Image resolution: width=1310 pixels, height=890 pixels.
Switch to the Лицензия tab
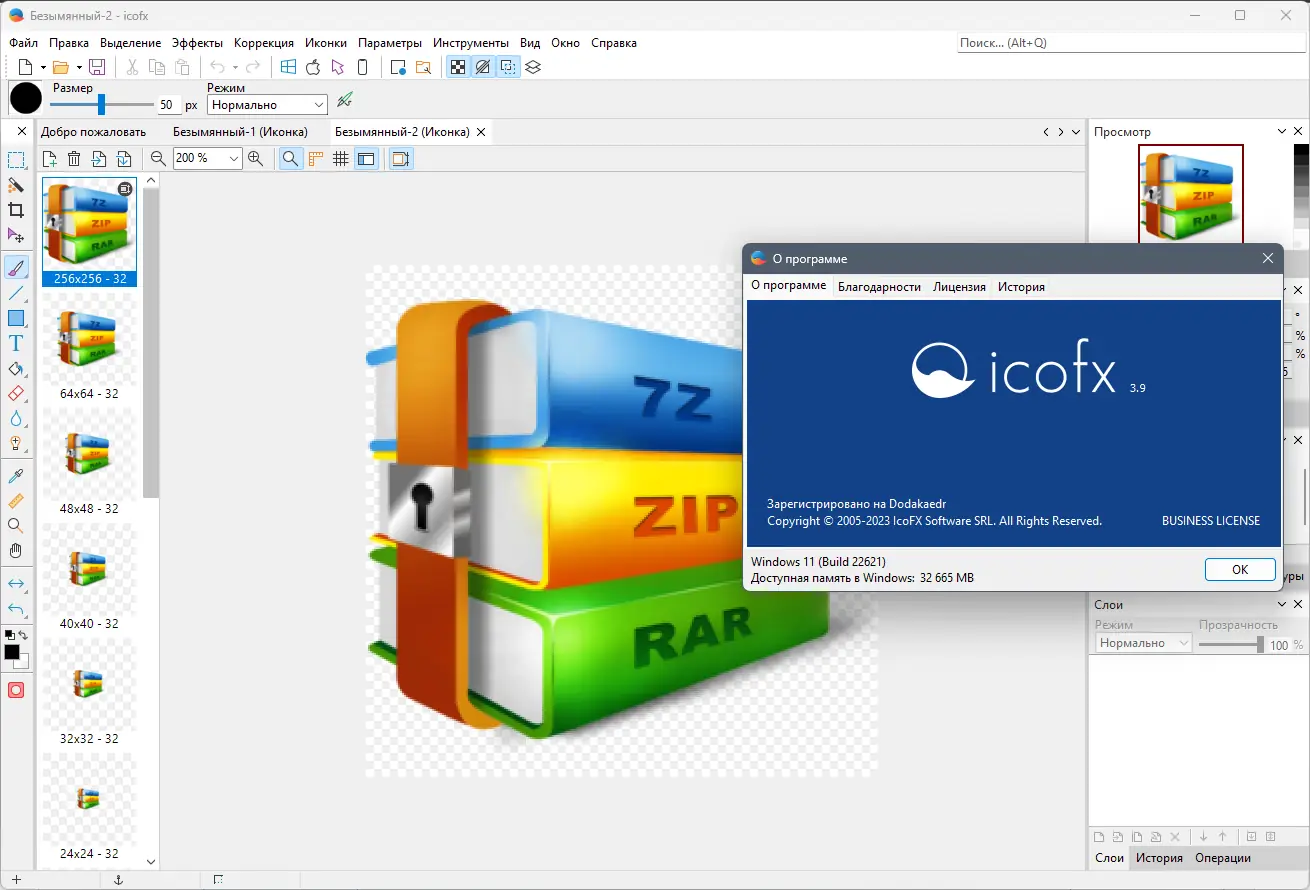[x=959, y=287]
